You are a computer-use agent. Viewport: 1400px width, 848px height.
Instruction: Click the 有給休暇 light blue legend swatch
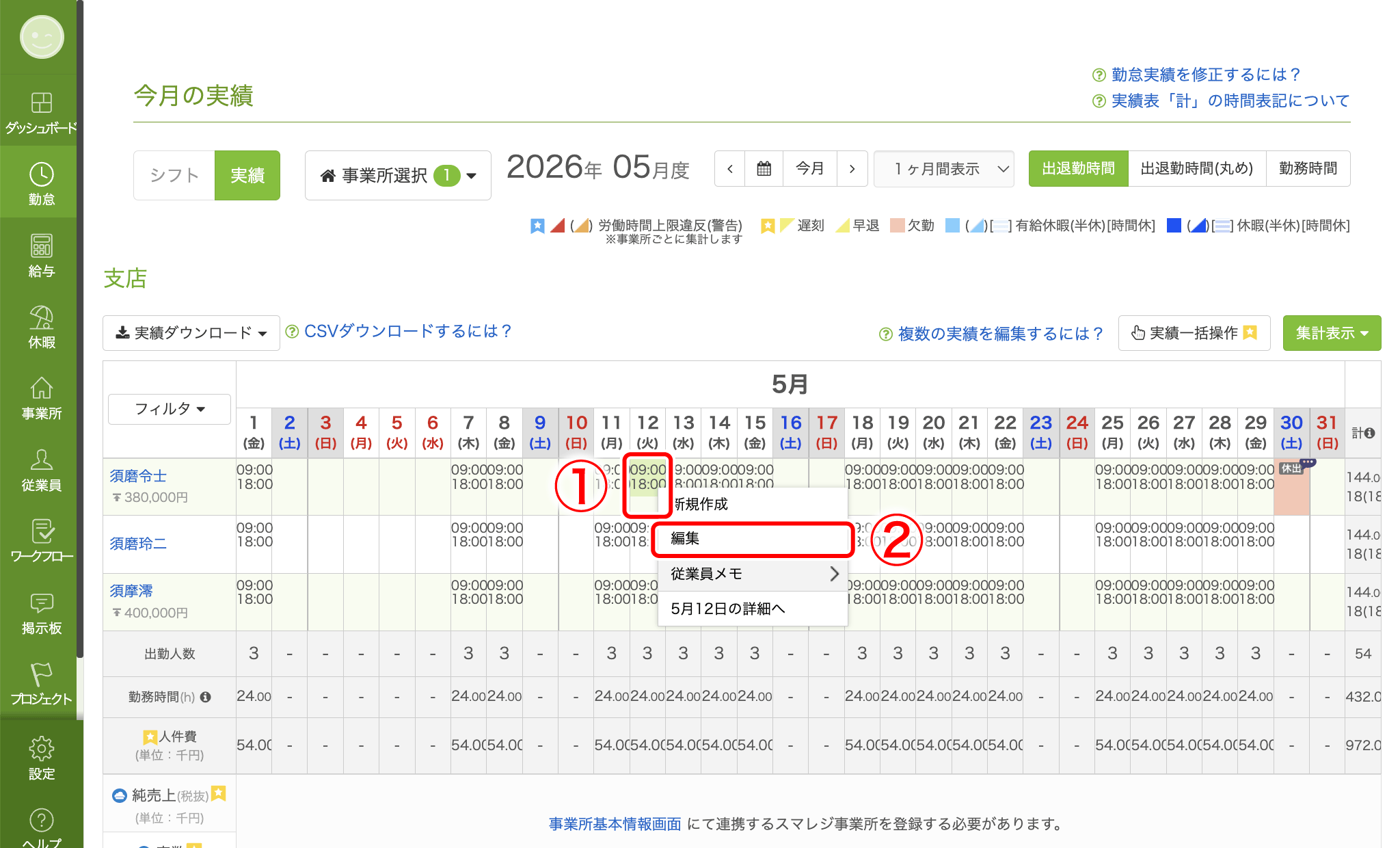[x=952, y=225]
